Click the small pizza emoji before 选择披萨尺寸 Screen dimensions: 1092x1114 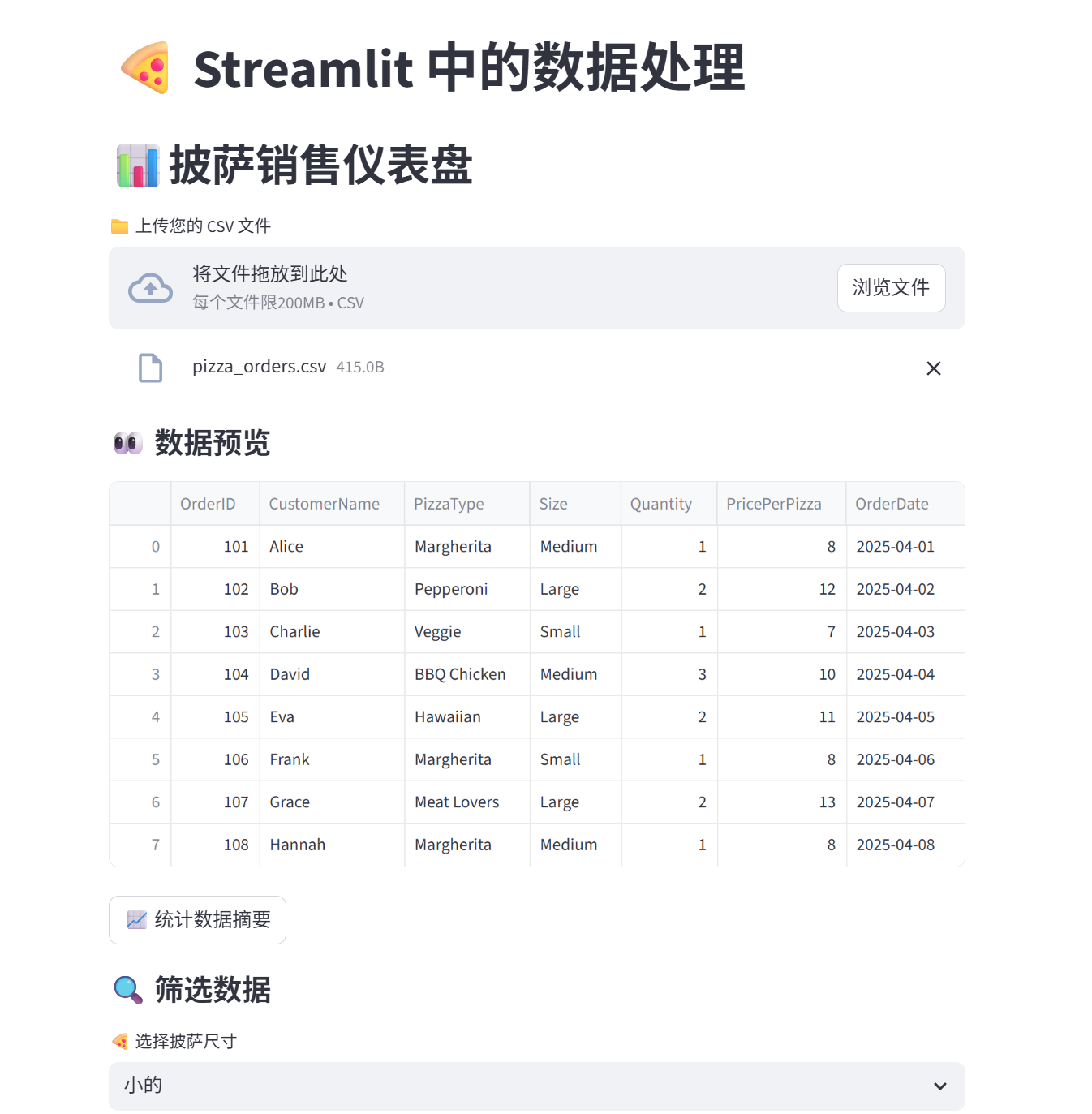120,1042
